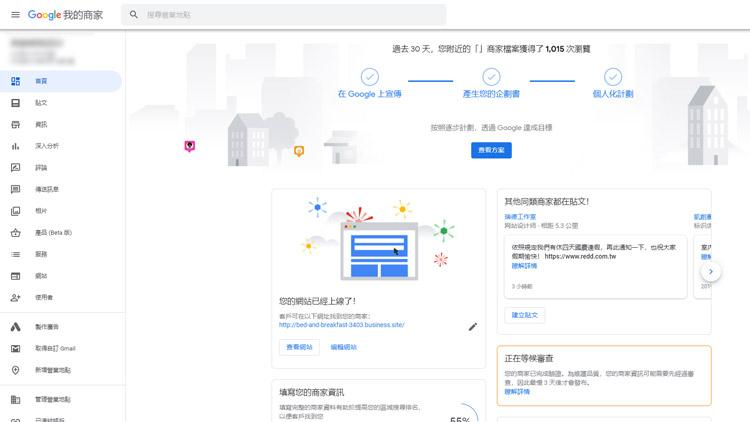
Task: Open the bed-and-breakfast business.site URL link
Action: point(342,325)
